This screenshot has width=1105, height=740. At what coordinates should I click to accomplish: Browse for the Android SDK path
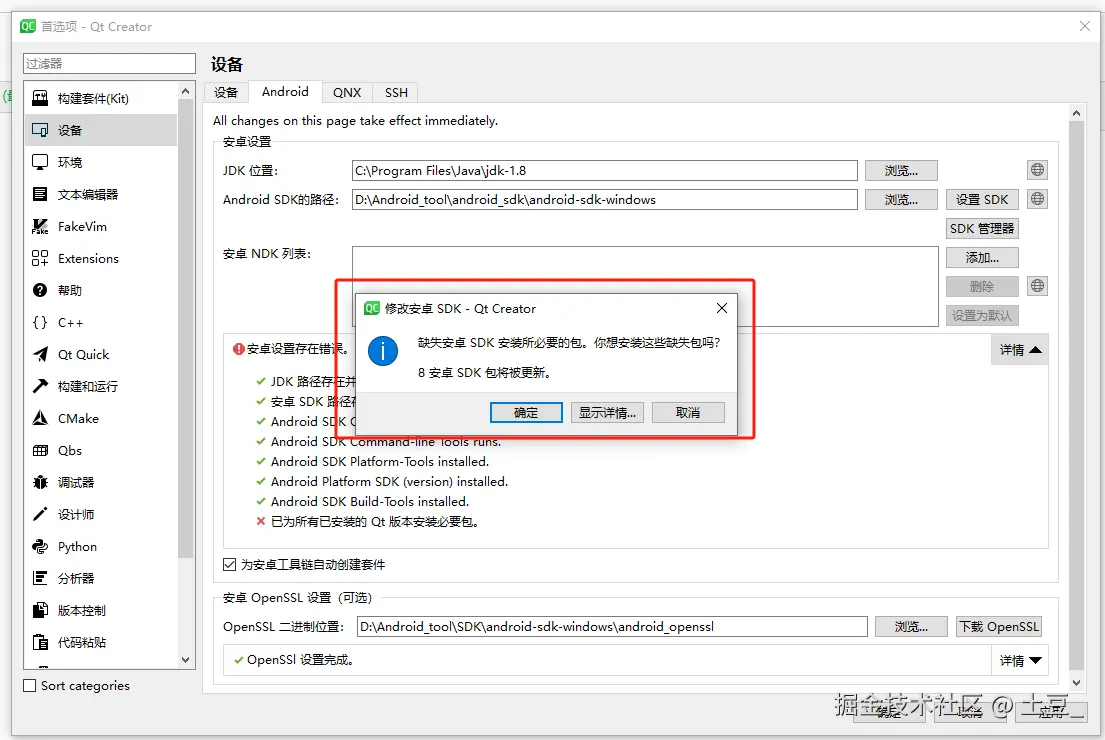pos(901,199)
